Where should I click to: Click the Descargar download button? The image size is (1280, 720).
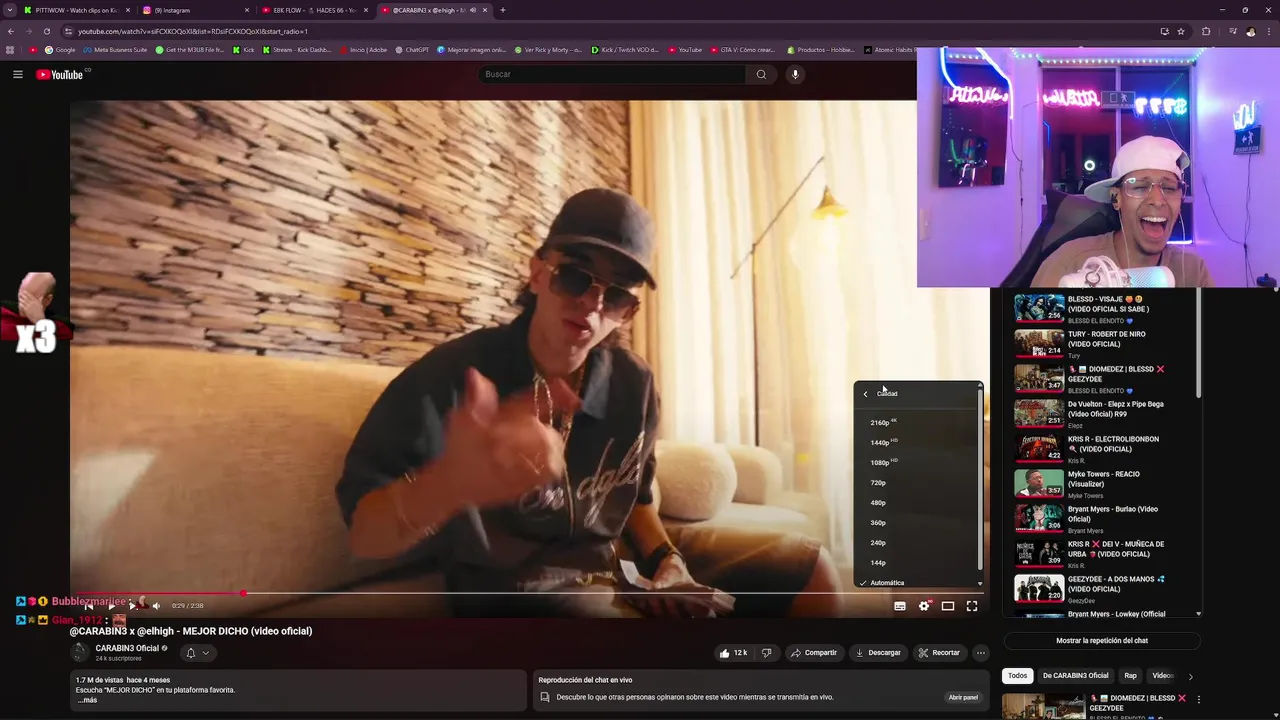tap(878, 653)
